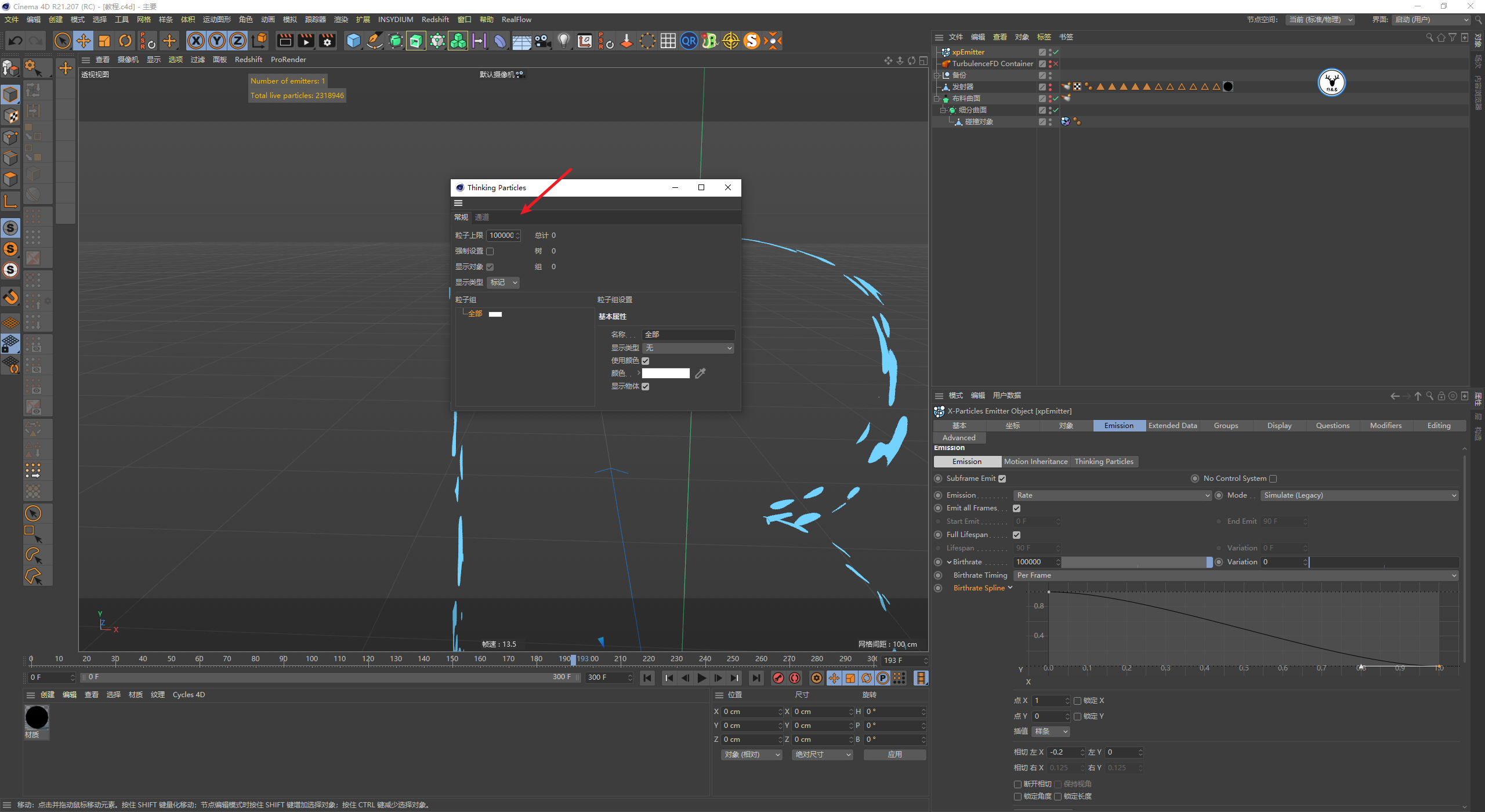This screenshot has height=812, width=1485.
Task: Open the INSYDIUM menu
Action: click(x=395, y=19)
